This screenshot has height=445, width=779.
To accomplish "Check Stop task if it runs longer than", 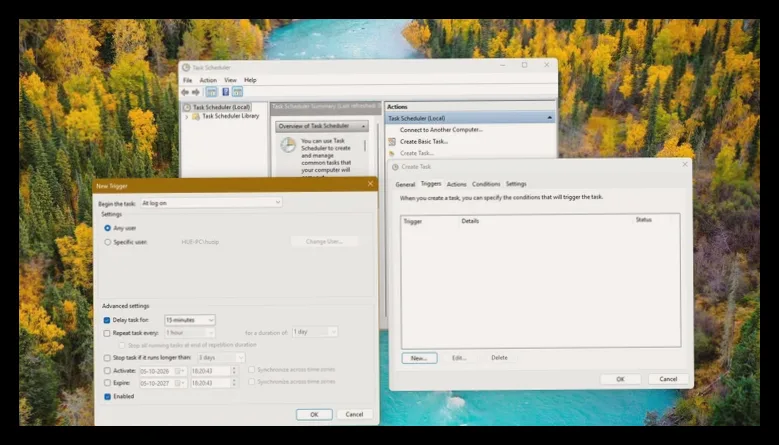I will click(x=107, y=358).
